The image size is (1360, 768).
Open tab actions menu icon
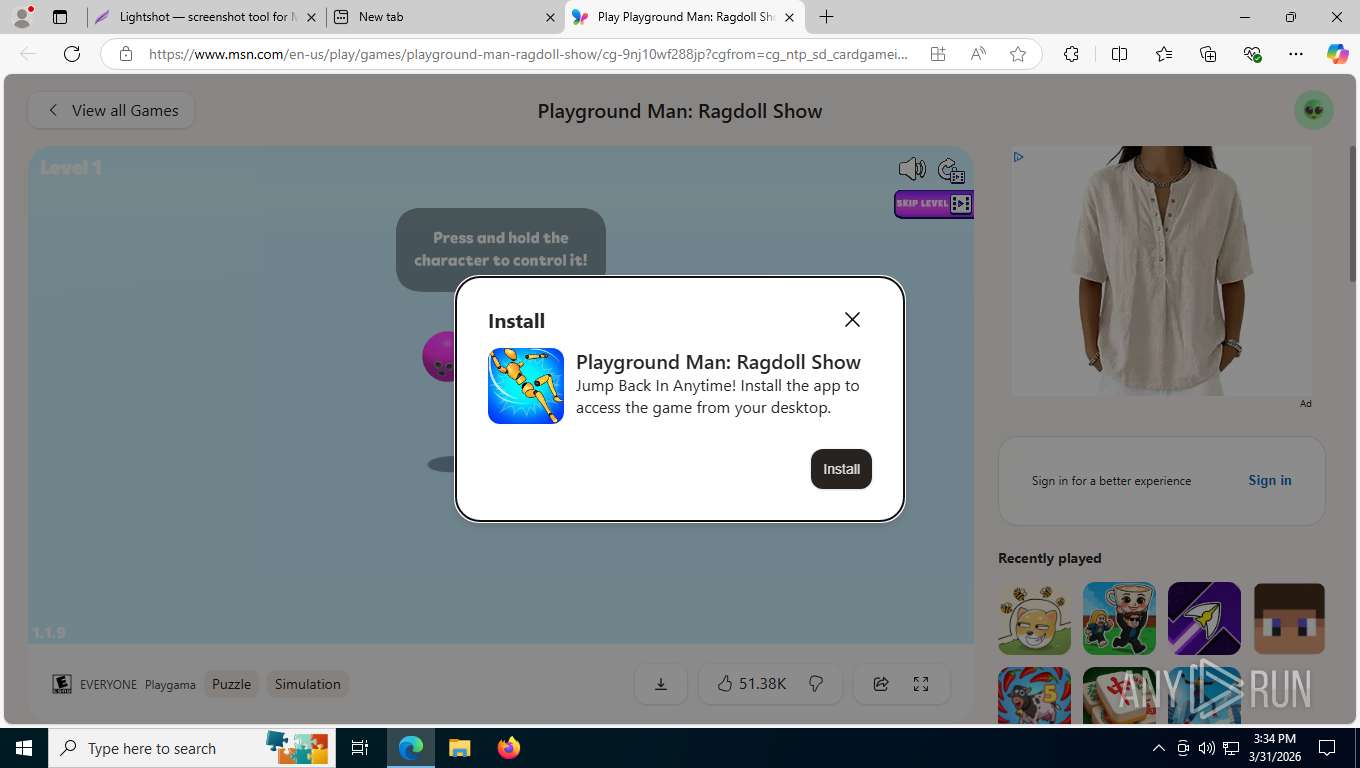click(60, 17)
